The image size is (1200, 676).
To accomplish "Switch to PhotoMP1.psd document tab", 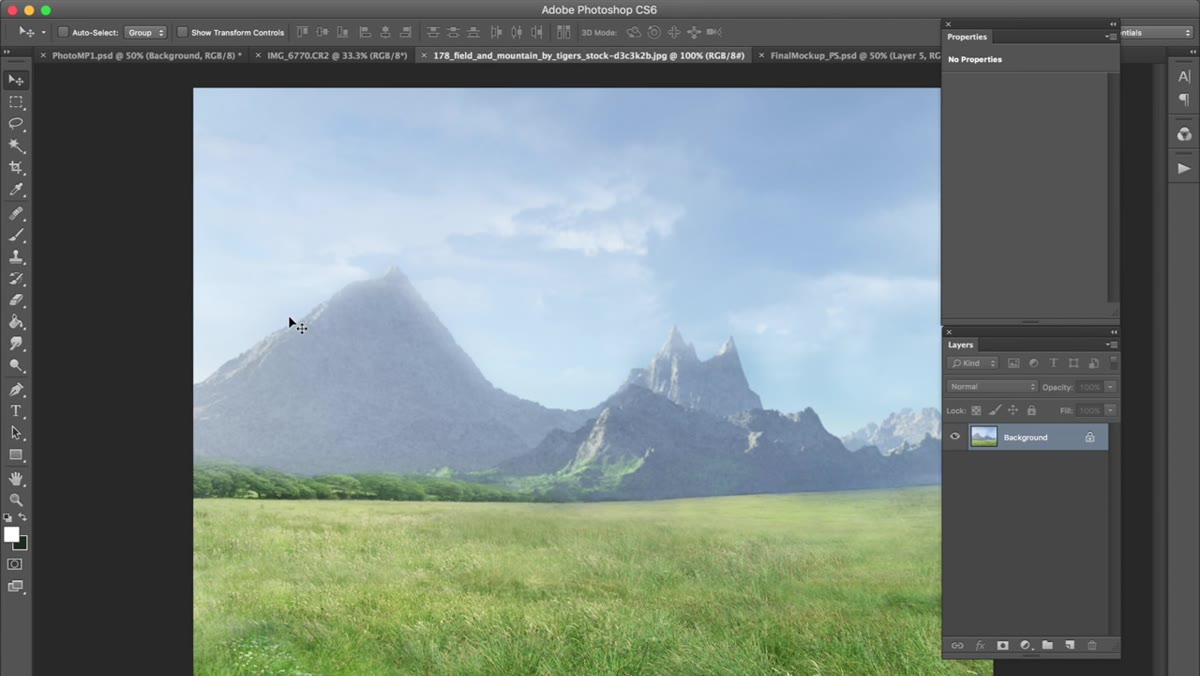I will 146,56.
